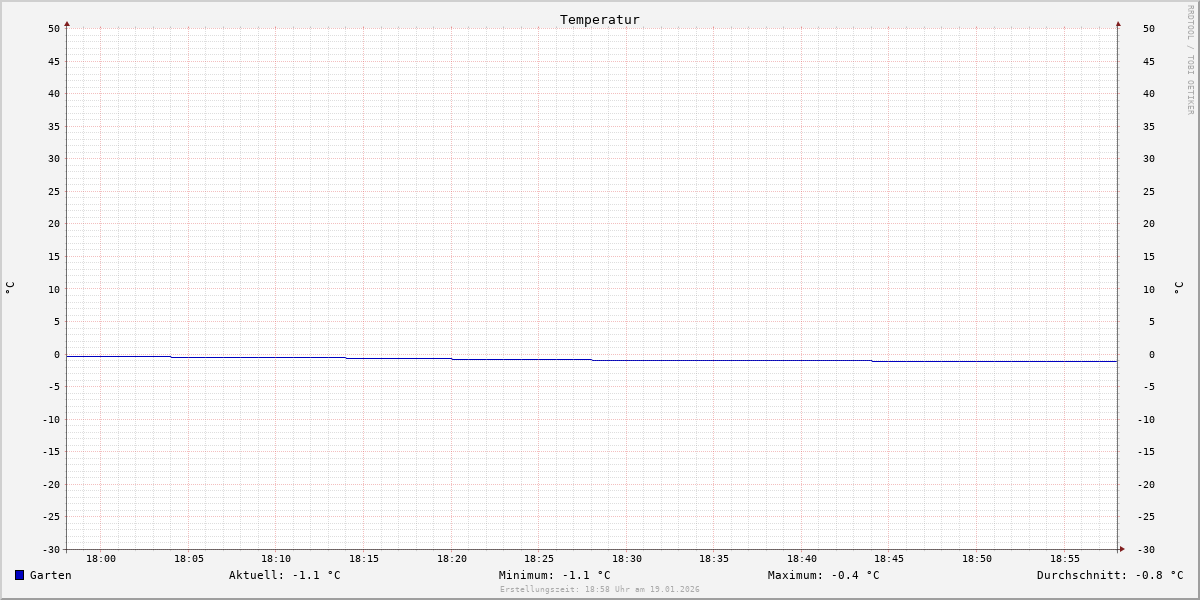
Task: Click the Aktuell -1.1 °C reading
Action: 285,575
